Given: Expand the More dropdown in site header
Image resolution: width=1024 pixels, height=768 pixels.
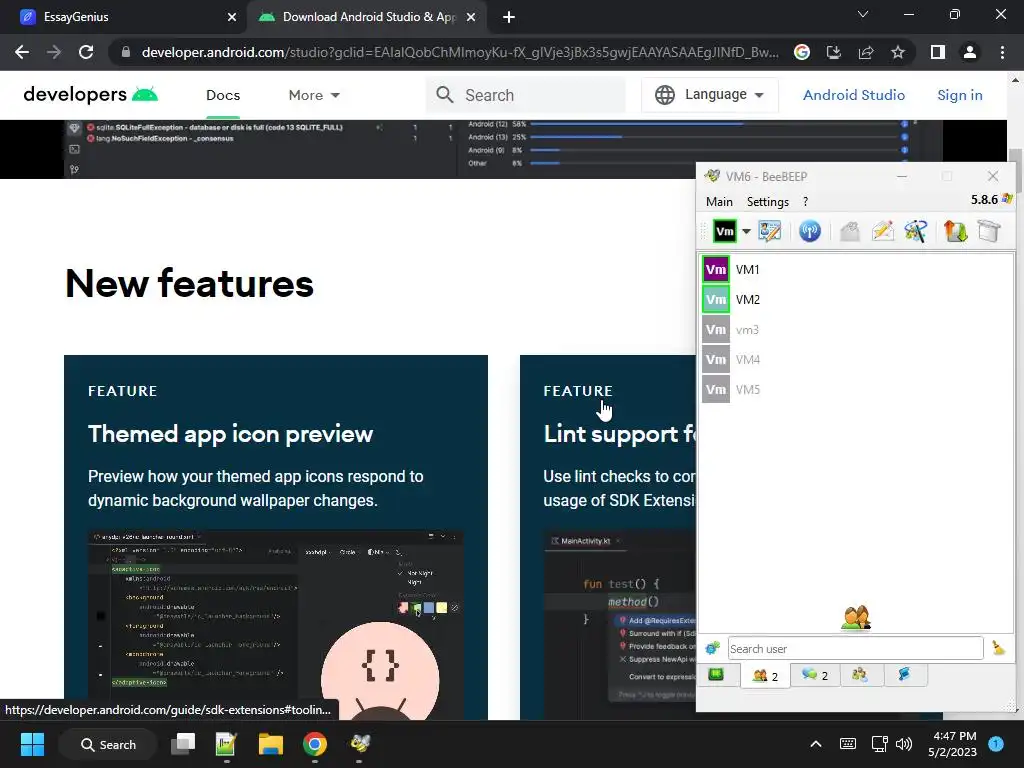Looking at the screenshot, I should coord(314,95).
